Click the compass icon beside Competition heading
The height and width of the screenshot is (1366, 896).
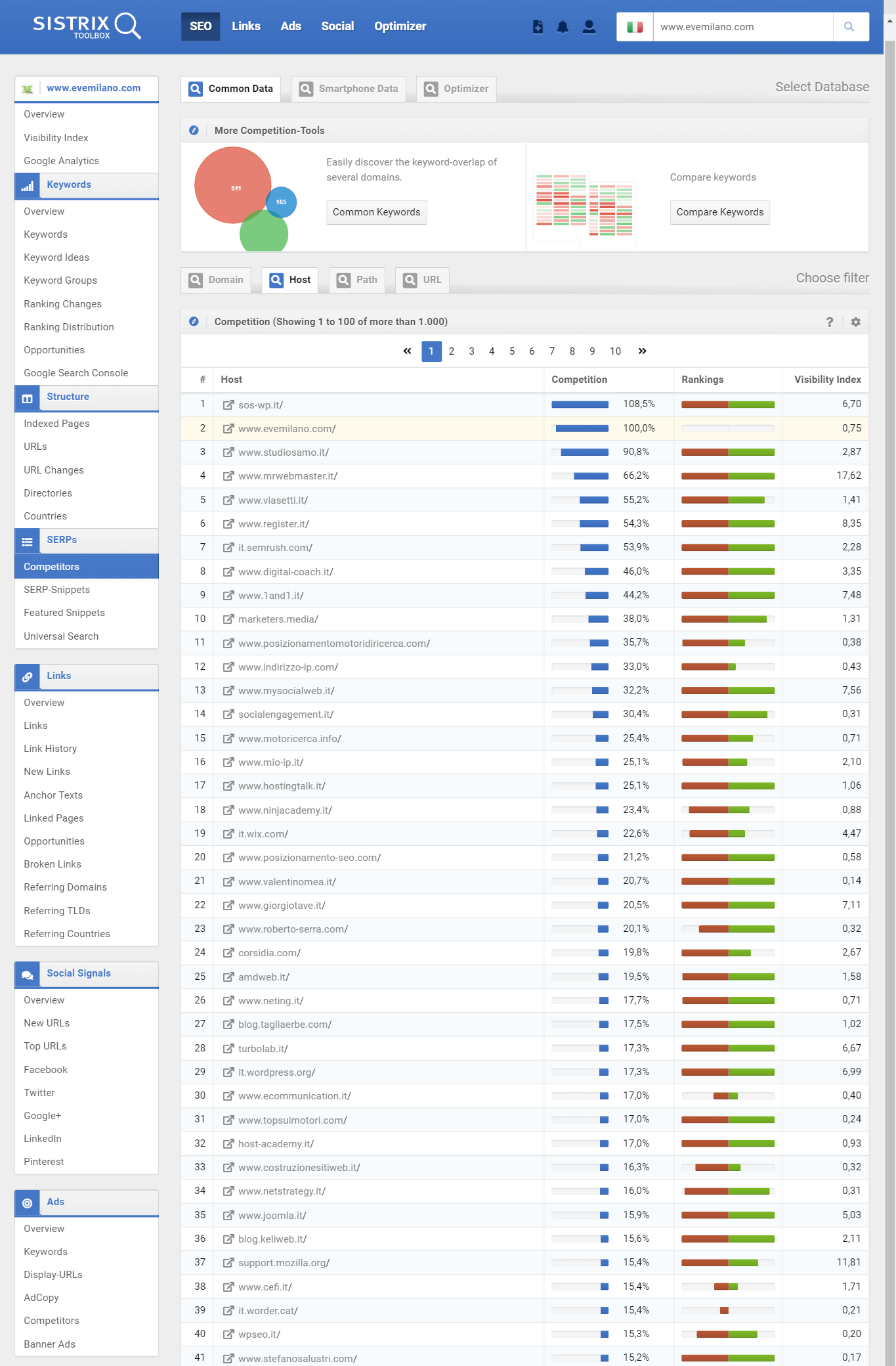pos(194,322)
